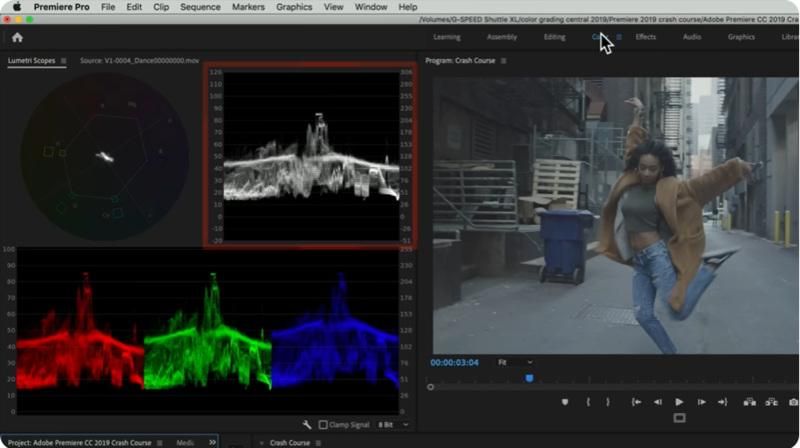Click the vectorscope display
The width and height of the screenshot is (800, 448).
tap(105, 157)
